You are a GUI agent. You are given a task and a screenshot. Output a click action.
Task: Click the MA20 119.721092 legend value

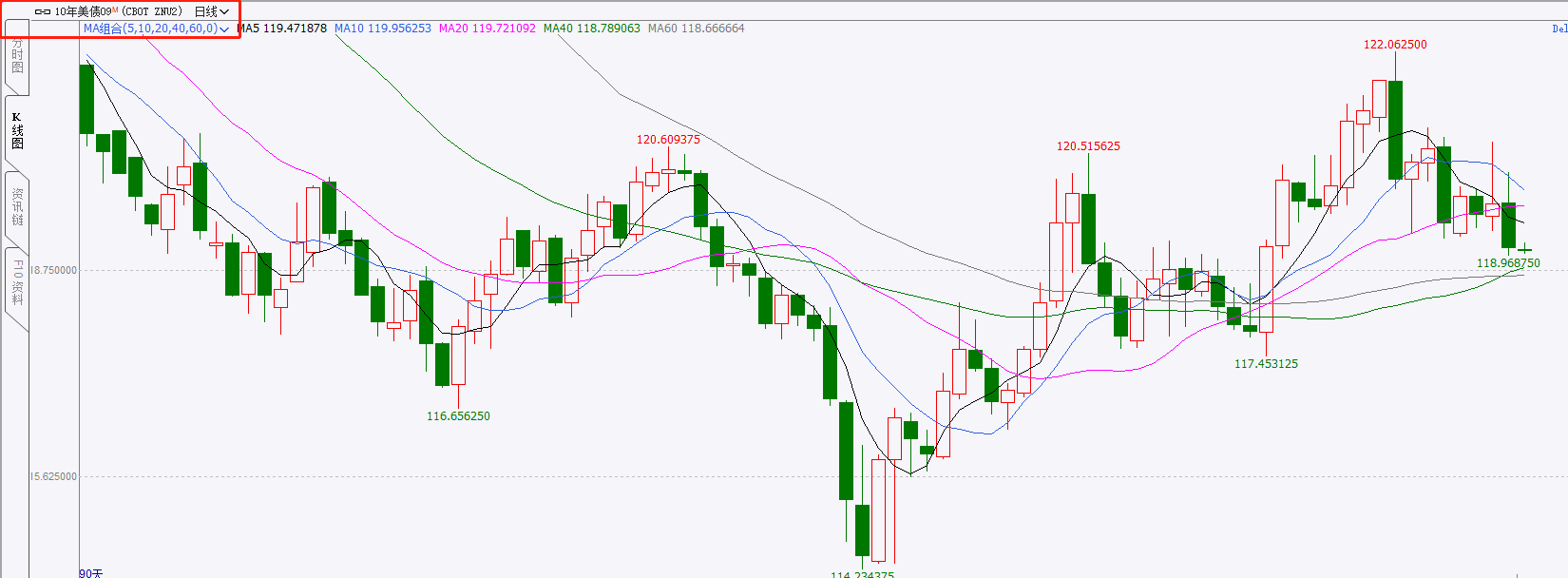pyautogui.click(x=487, y=29)
